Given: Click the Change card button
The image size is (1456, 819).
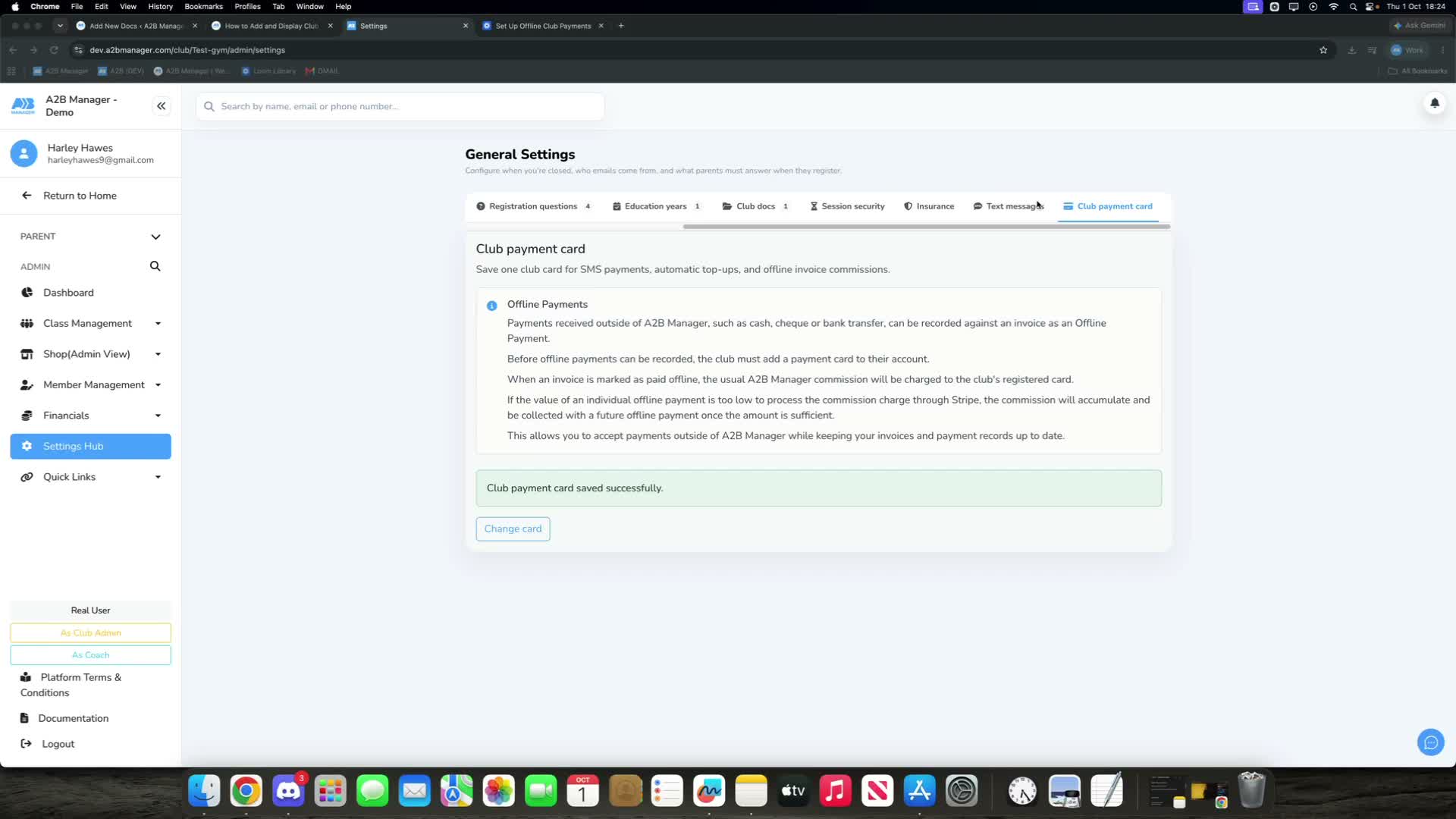Looking at the screenshot, I should [513, 529].
